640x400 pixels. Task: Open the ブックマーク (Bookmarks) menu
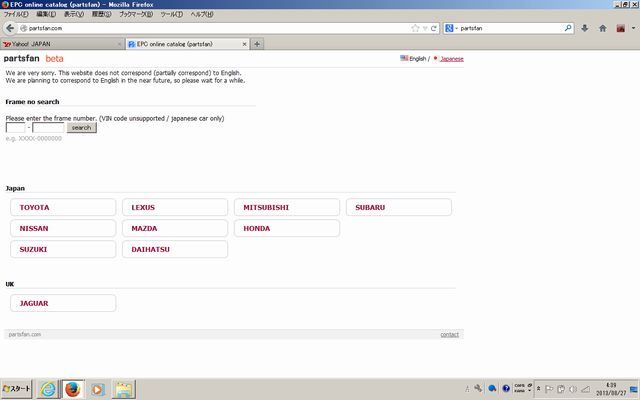tap(136, 14)
